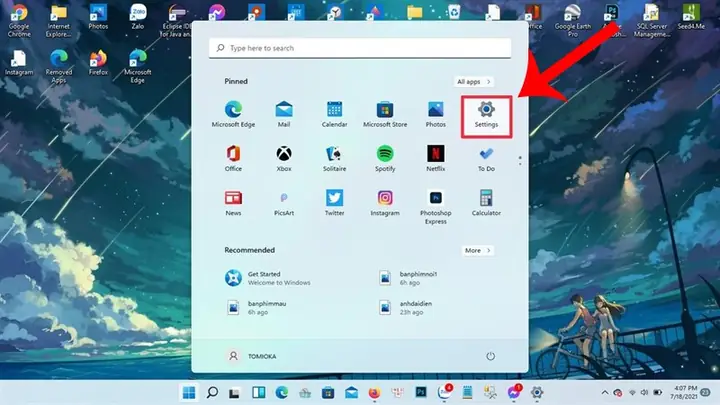Viewport: 720px width, 405px height.
Task: Open the banphimnoi1 recommended file
Action: 408,278
